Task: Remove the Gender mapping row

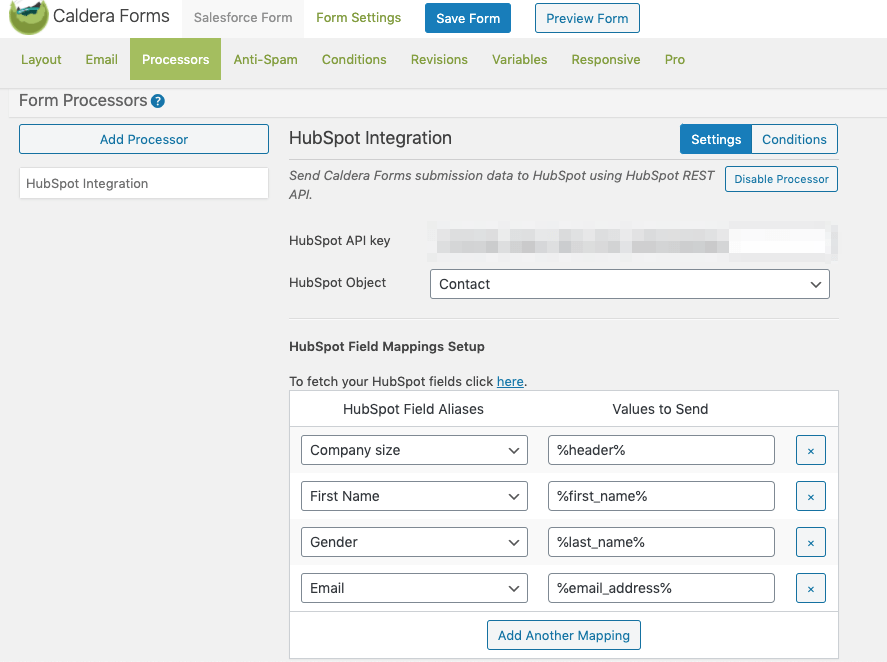Action: 811,542
